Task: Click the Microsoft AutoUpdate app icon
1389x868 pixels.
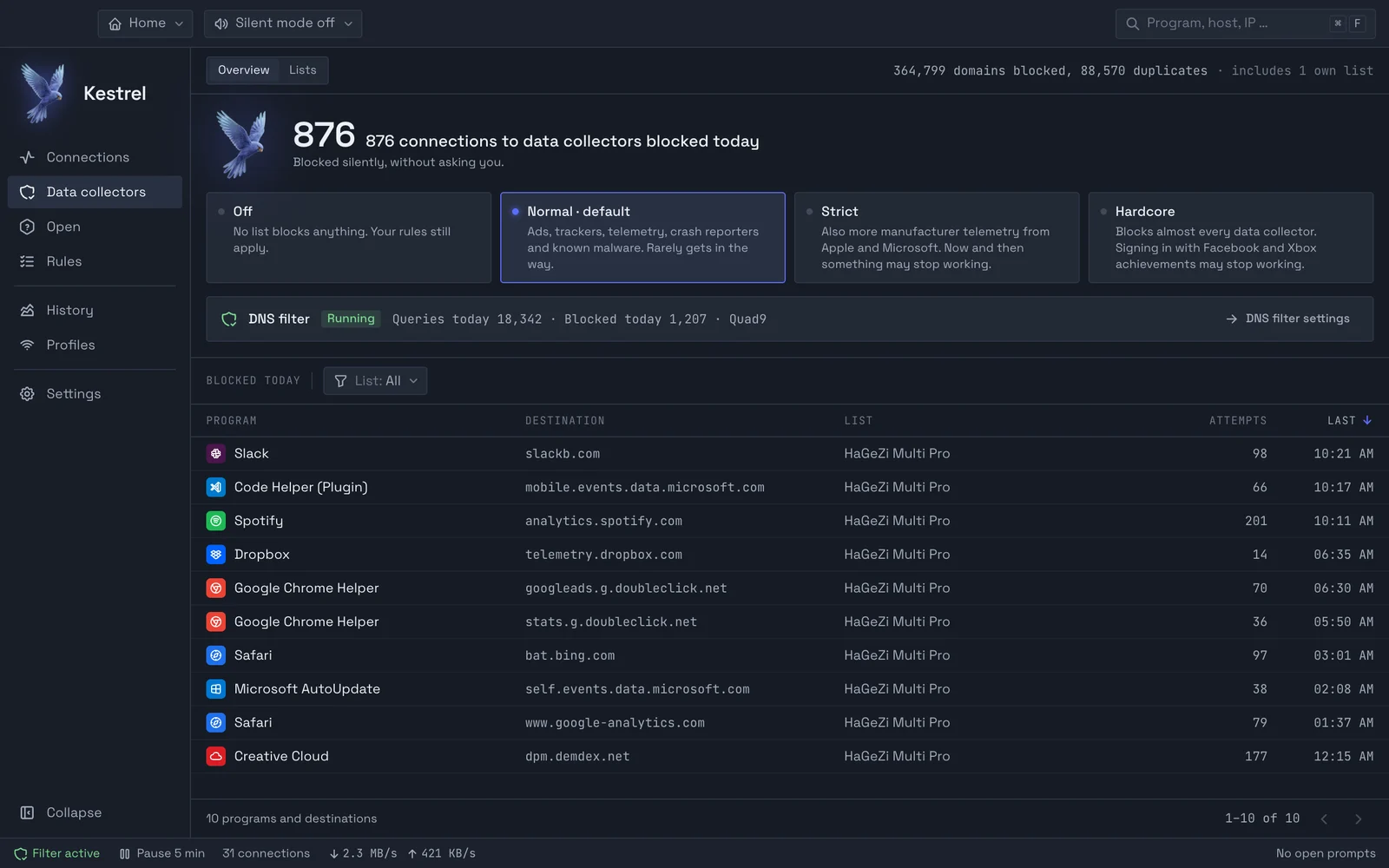Action: (x=216, y=689)
